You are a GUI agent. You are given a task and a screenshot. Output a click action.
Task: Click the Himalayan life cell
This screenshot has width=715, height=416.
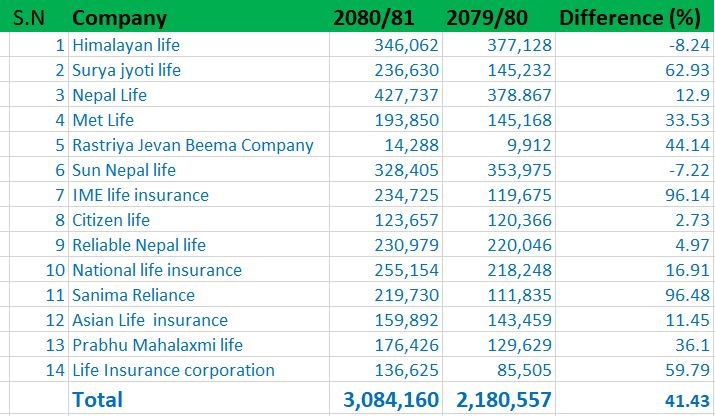[x=126, y=45]
